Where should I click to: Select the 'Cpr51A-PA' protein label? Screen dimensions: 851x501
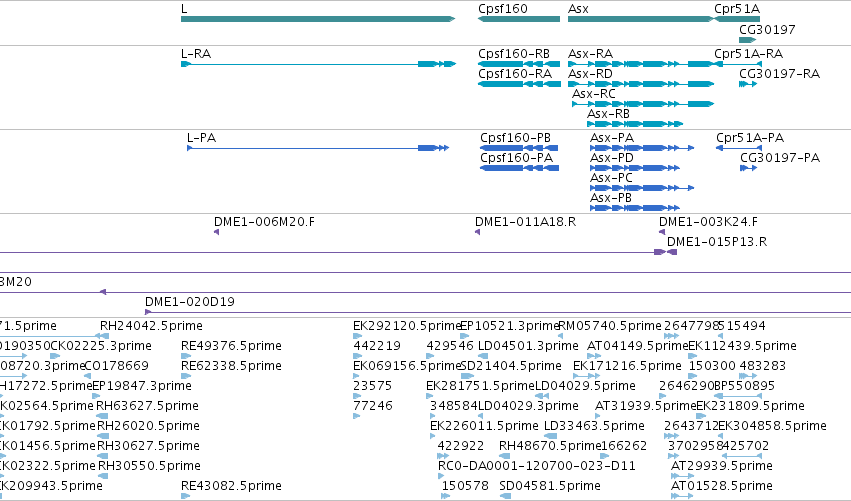[x=750, y=138]
